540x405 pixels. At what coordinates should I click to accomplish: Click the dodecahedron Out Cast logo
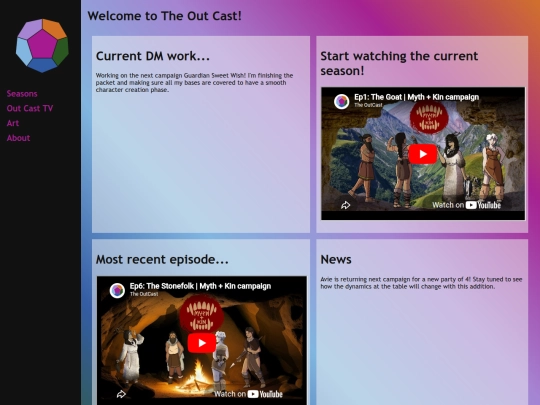pyautogui.click(x=42, y=46)
